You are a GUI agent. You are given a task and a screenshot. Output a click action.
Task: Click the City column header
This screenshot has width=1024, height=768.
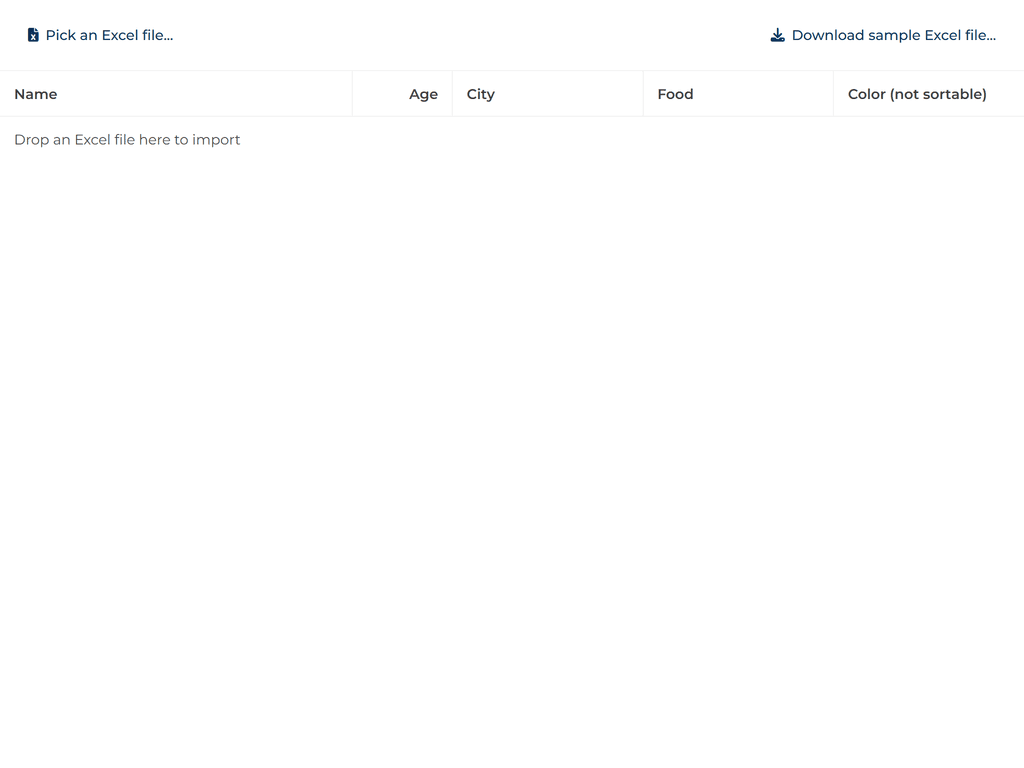(x=481, y=94)
